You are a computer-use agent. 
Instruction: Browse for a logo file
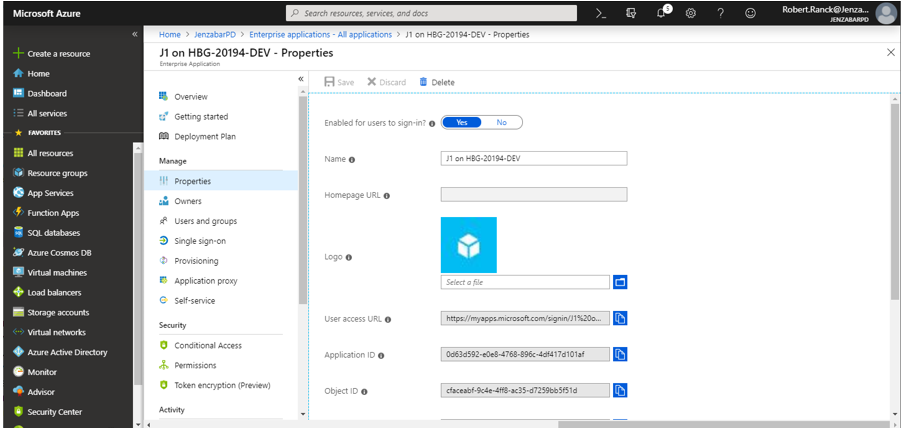tap(620, 282)
